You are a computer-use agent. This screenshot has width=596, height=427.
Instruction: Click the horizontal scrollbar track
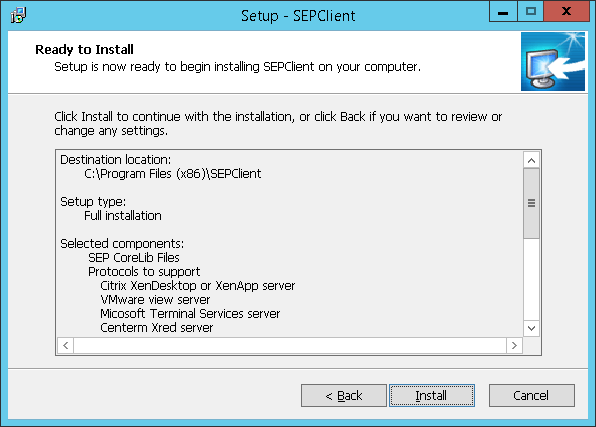290,345
